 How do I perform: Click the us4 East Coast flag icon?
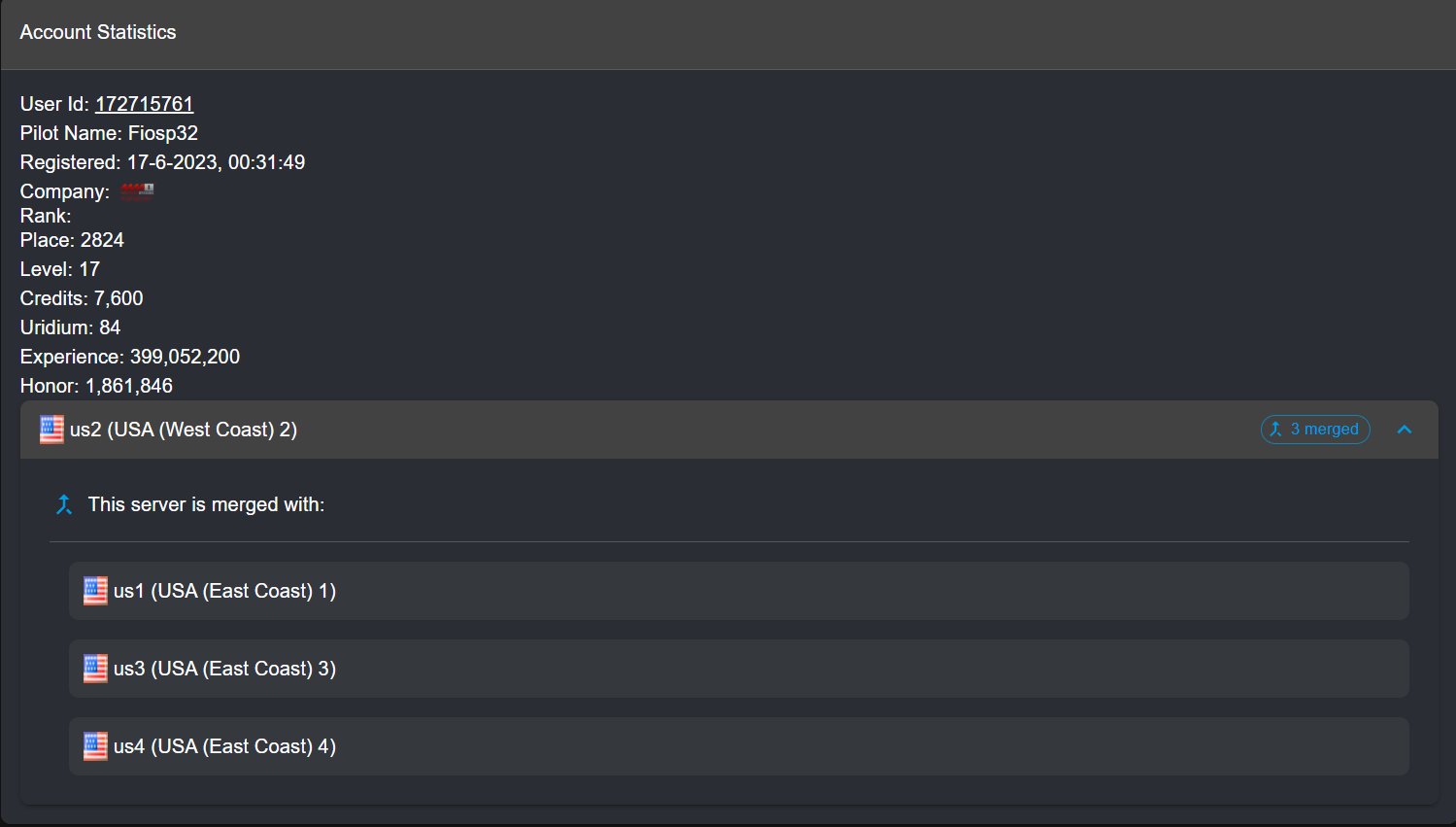[x=95, y=746]
